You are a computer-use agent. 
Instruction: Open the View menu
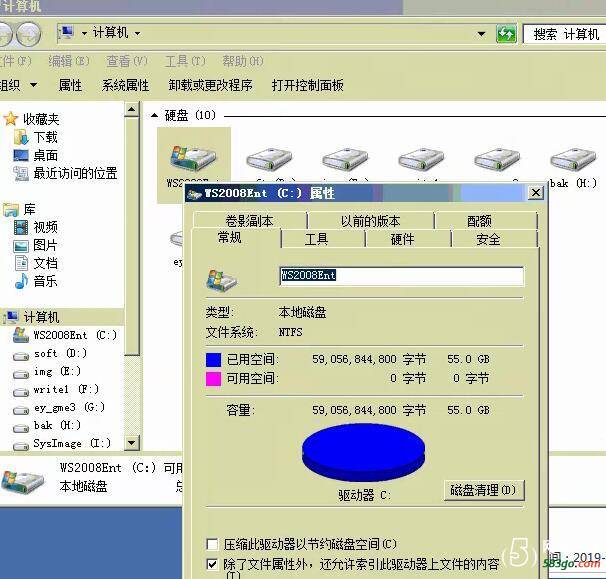[x=127, y=61]
